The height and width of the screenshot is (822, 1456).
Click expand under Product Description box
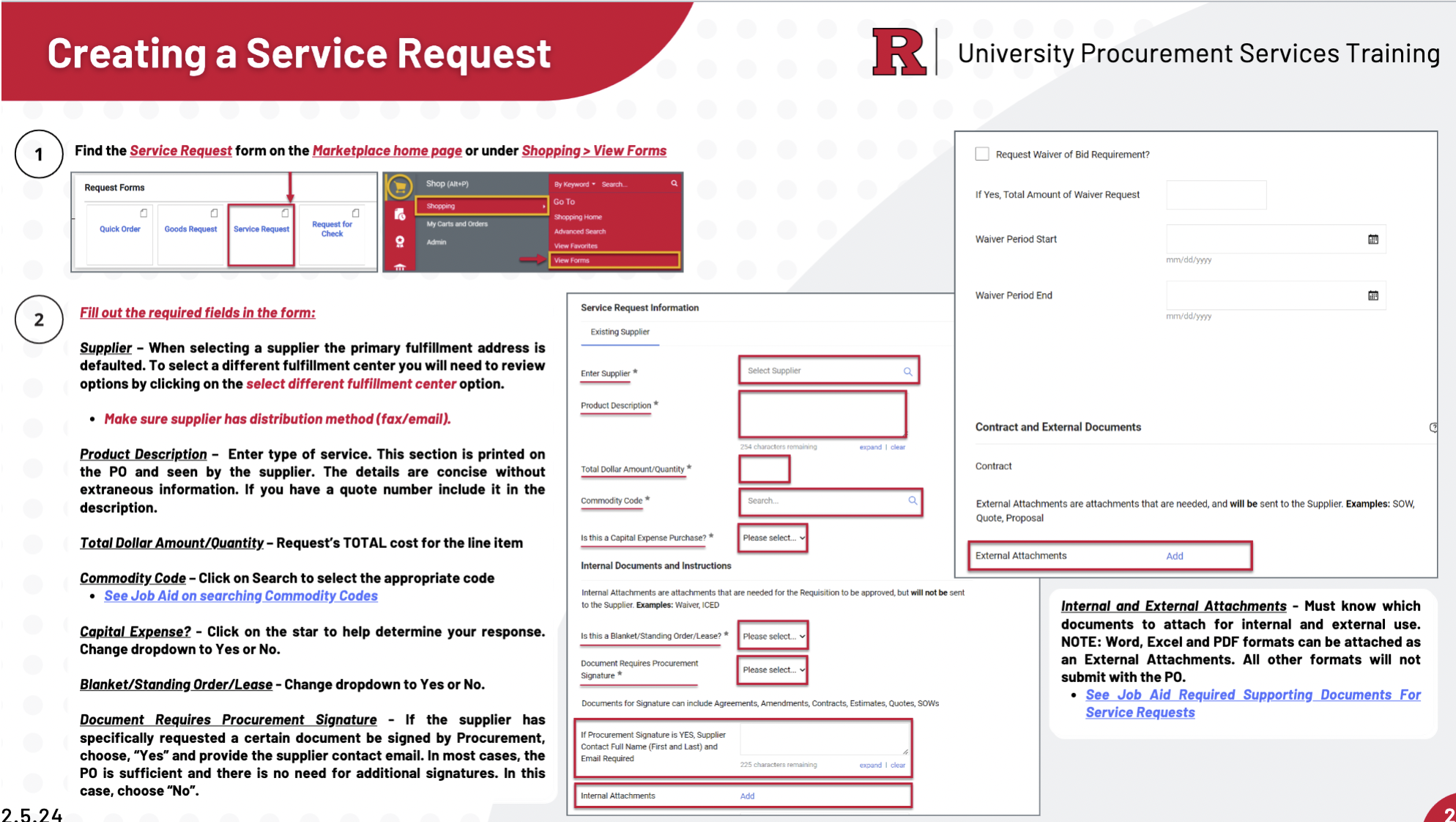[870, 448]
